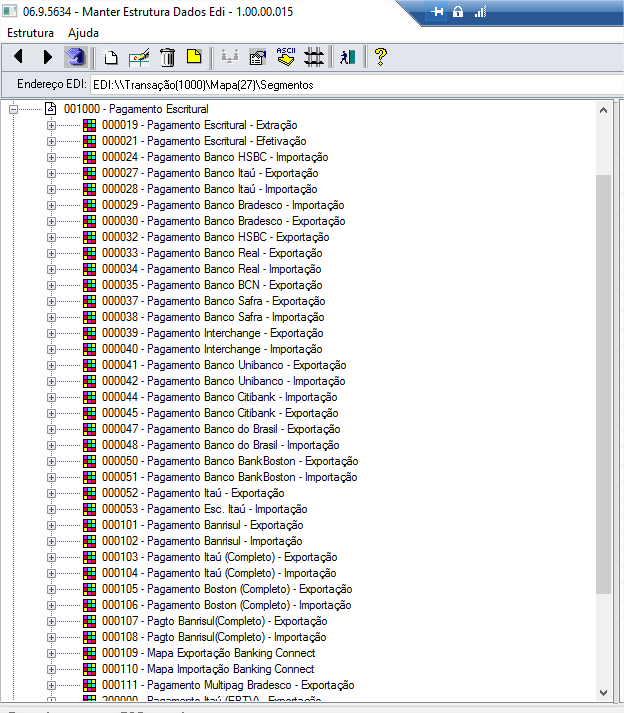Click the ASCII toolbar icon

[286, 56]
